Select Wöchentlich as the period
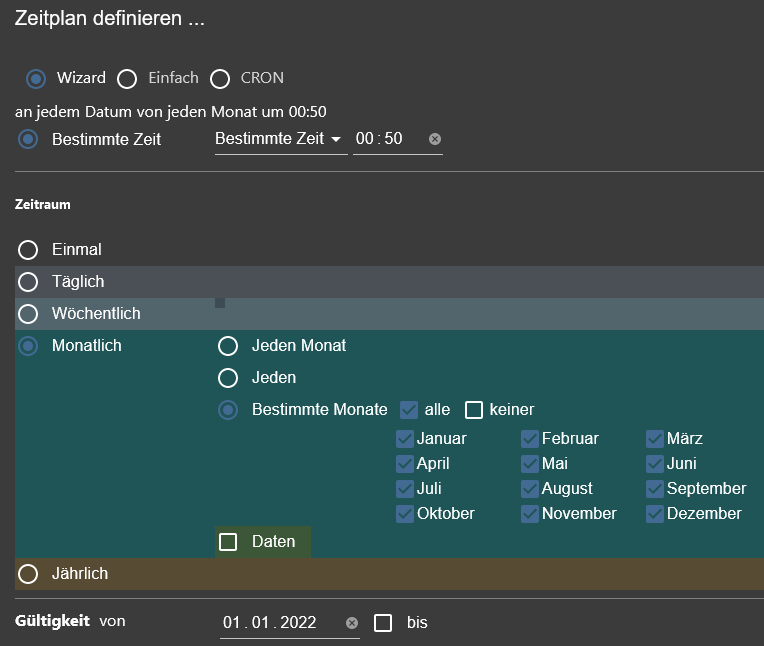Image resolution: width=764 pixels, height=646 pixels. [28, 314]
